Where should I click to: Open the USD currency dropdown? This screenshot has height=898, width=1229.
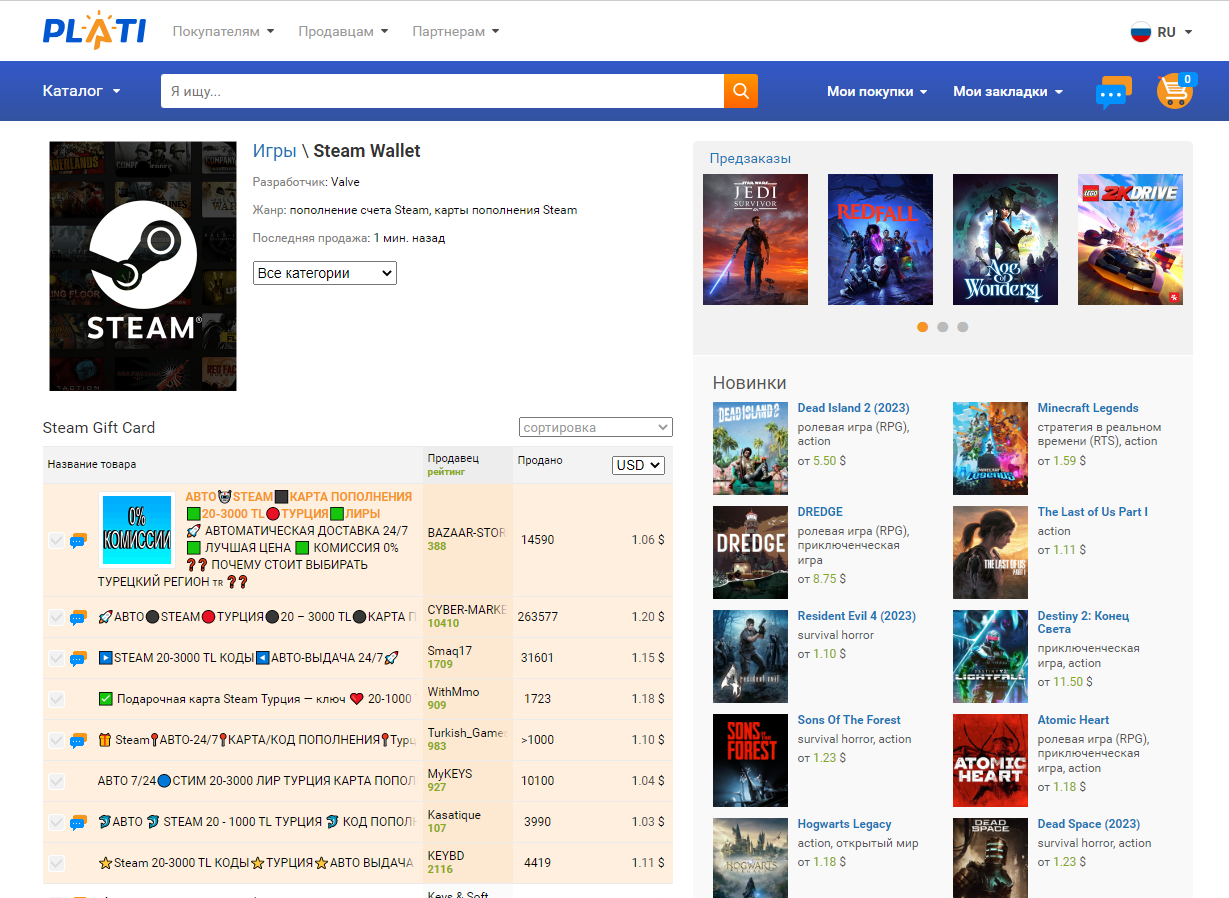click(638, 465)
